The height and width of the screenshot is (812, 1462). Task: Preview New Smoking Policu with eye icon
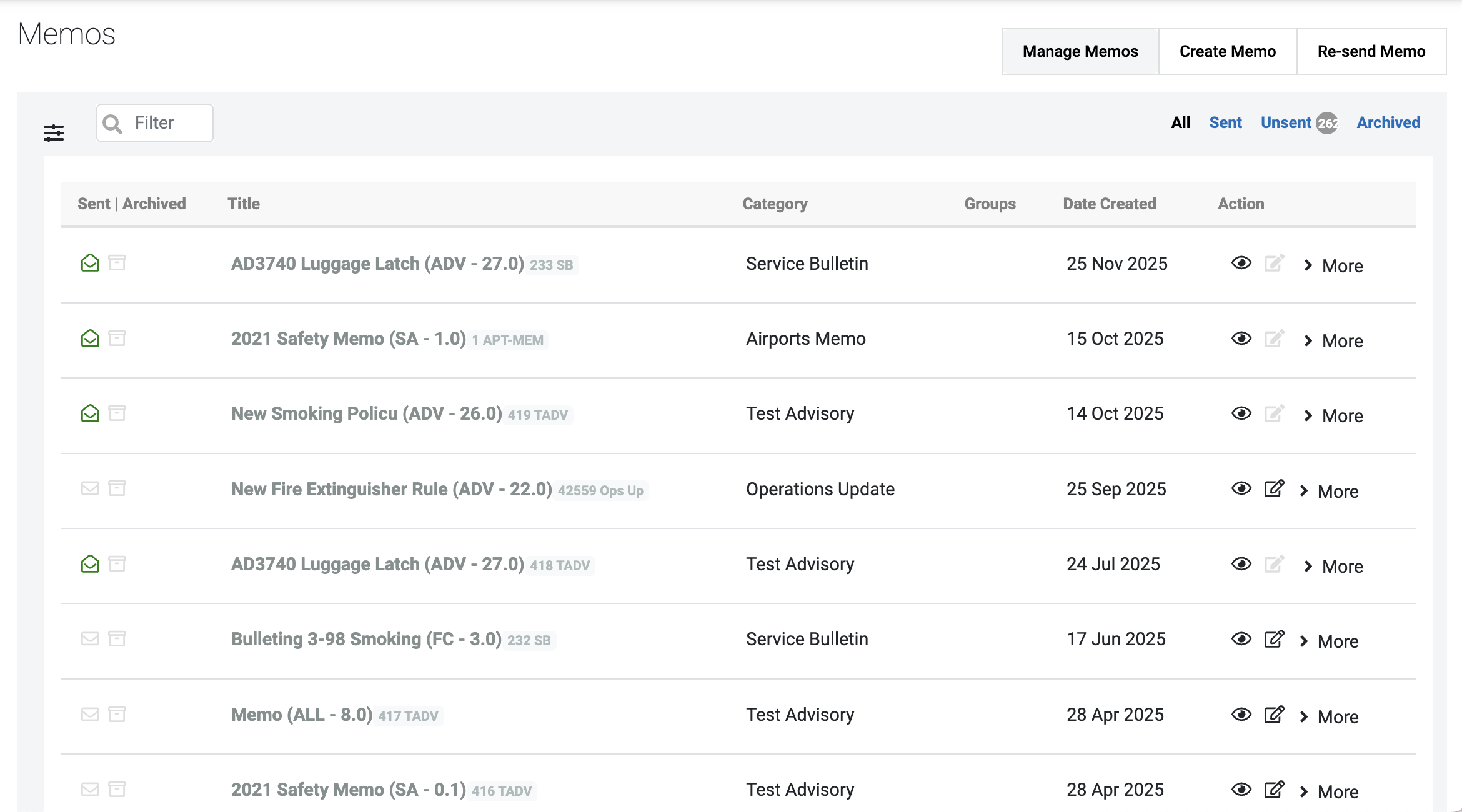pyautogui.click(x=1241, y=413)
